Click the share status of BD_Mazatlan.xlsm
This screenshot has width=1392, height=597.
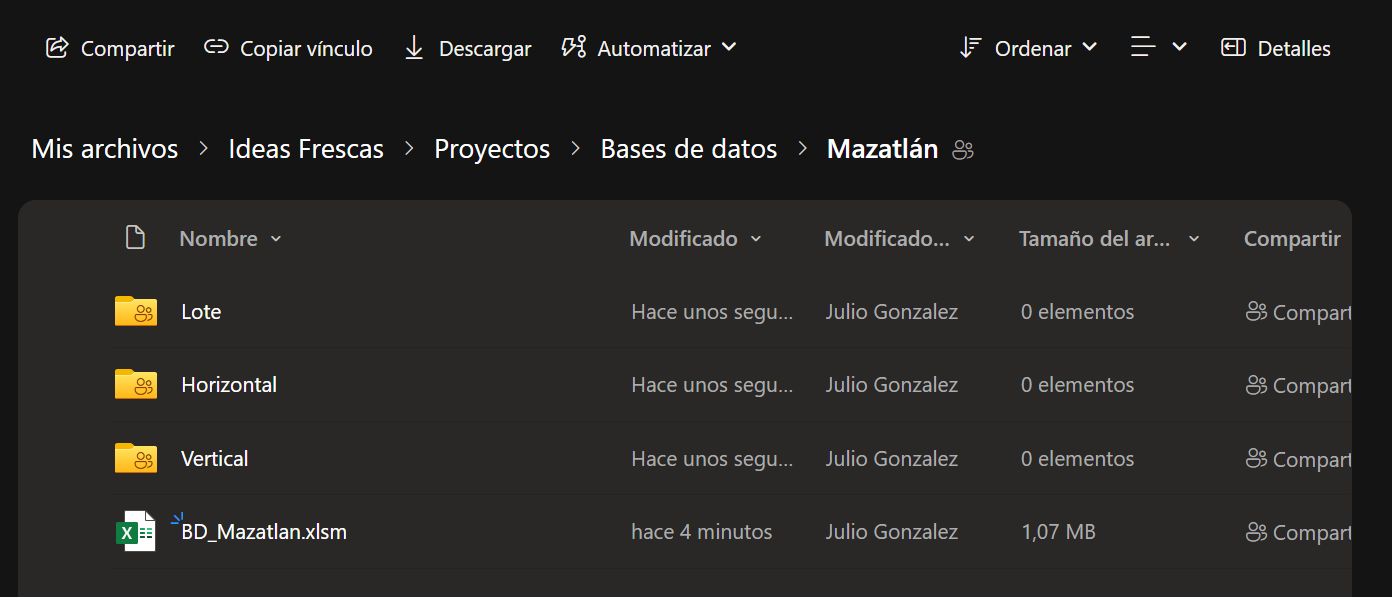[x=1298, y=533]
